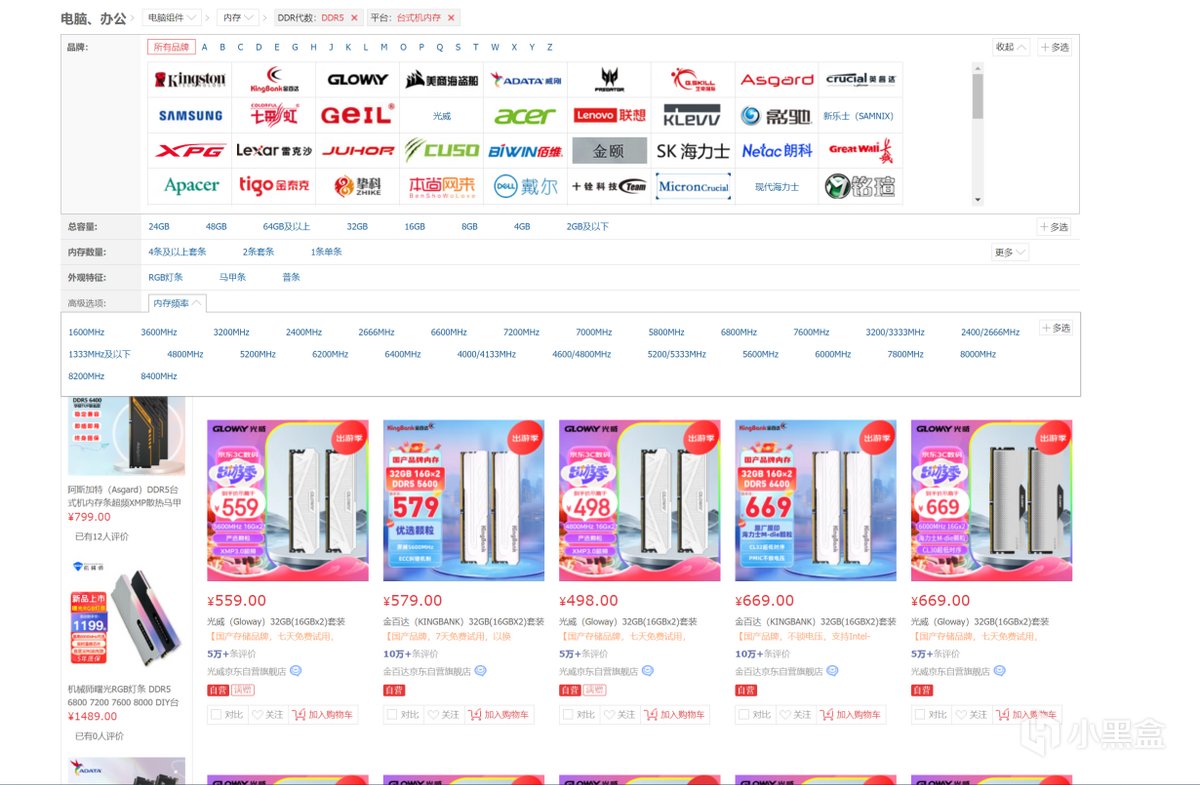Pick the acer brand logo
Image resolution: width=1200 pixels, height=785 pixels.
(526, 116)
